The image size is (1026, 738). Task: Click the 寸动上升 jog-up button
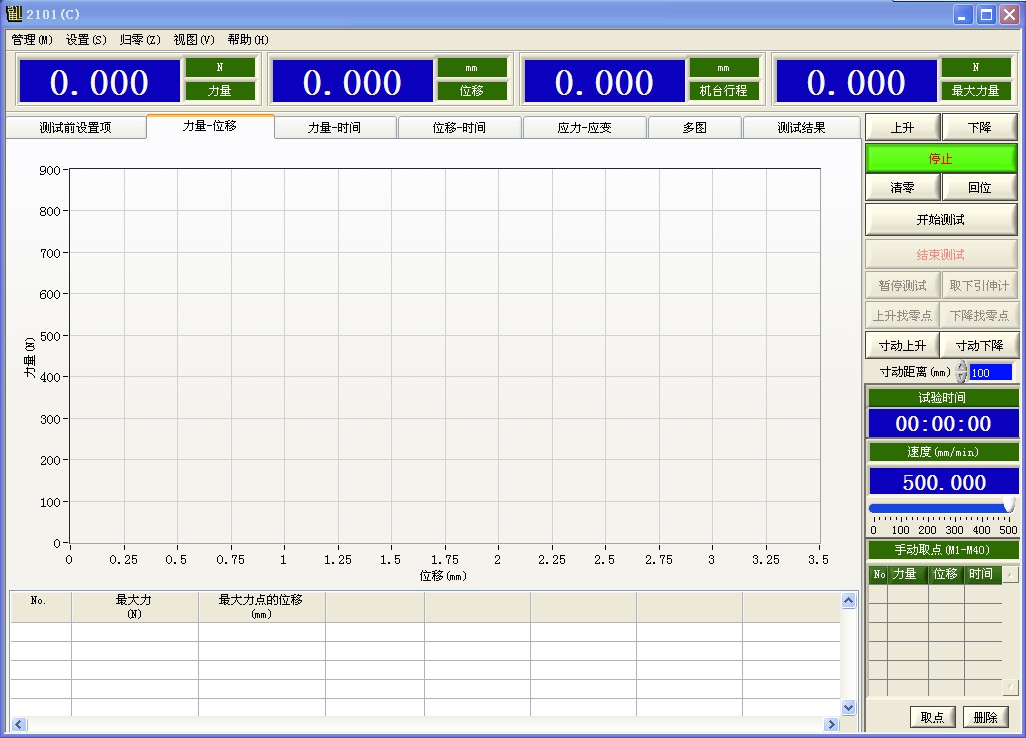click(901, 345)
